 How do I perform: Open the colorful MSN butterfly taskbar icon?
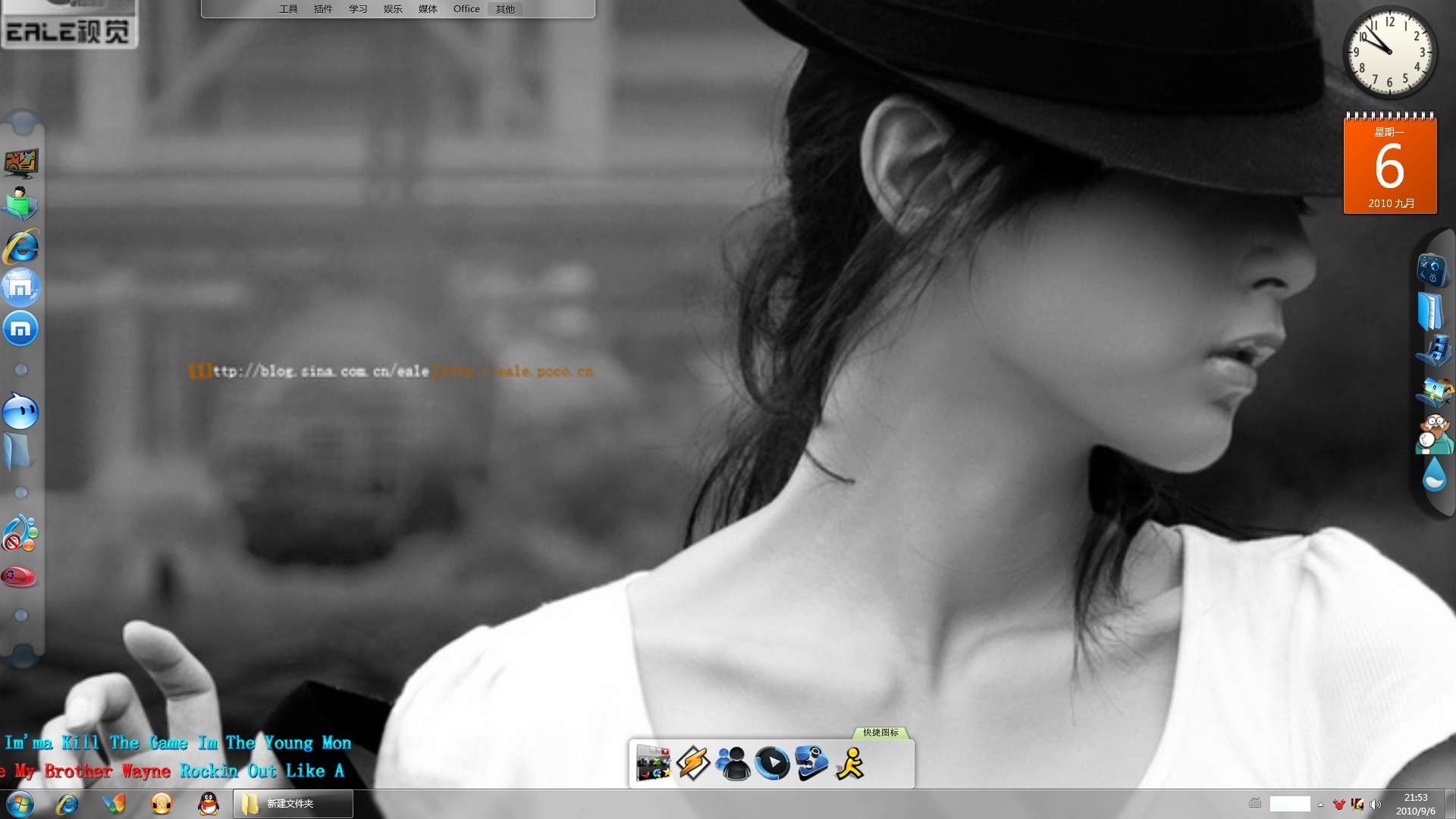115,804
